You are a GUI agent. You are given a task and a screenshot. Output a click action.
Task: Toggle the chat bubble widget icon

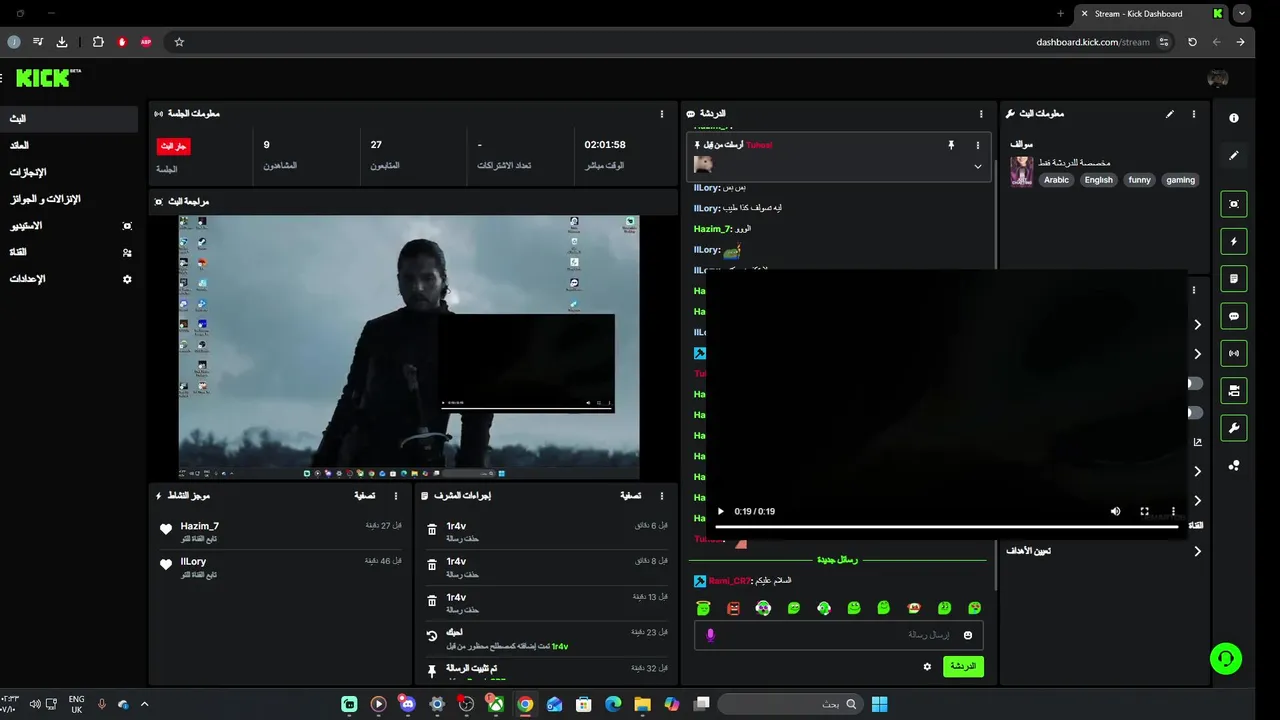click(x=1234, y=316)
